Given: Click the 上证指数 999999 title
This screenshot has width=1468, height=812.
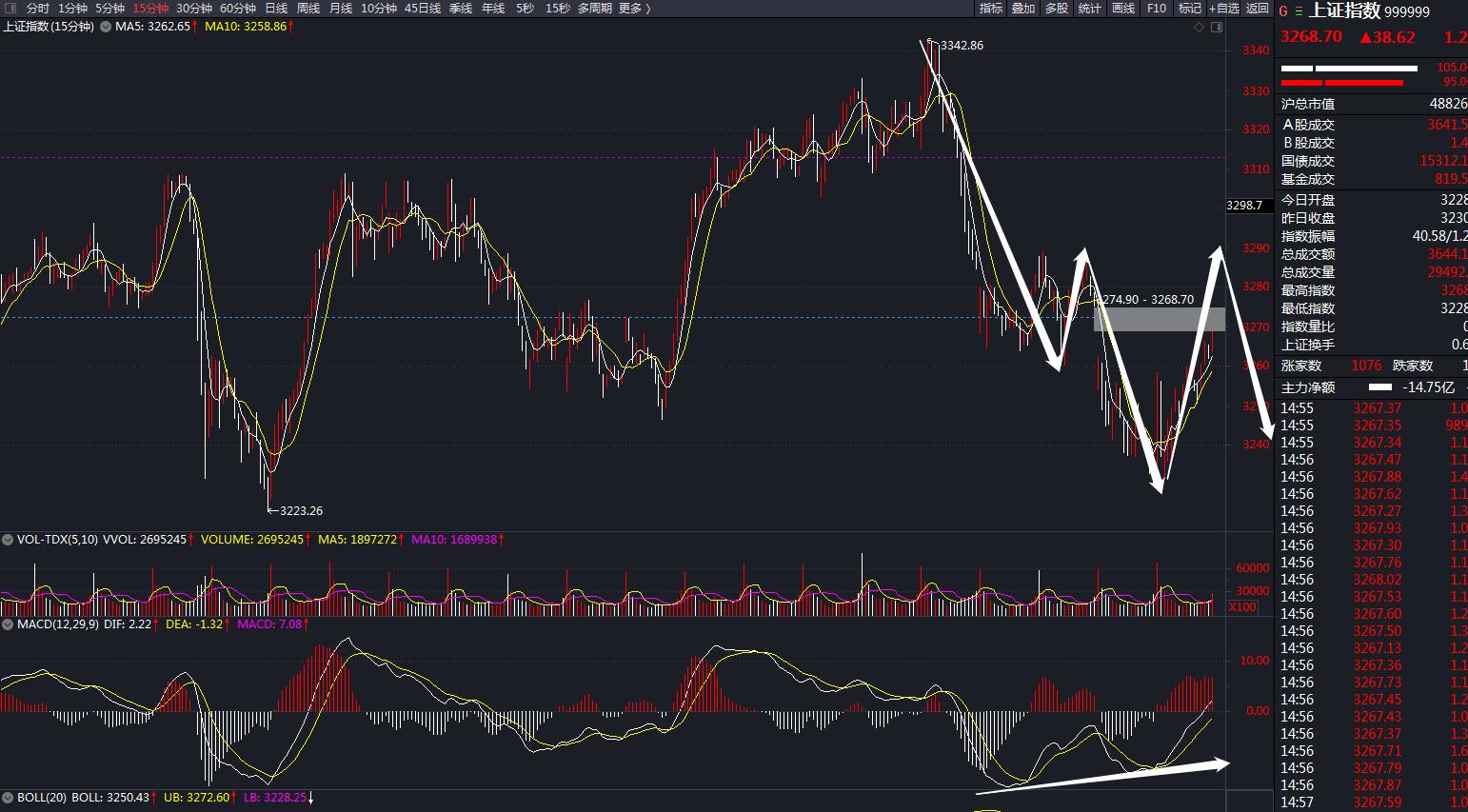Looking at the screenshot, I should coord(1369,11).
